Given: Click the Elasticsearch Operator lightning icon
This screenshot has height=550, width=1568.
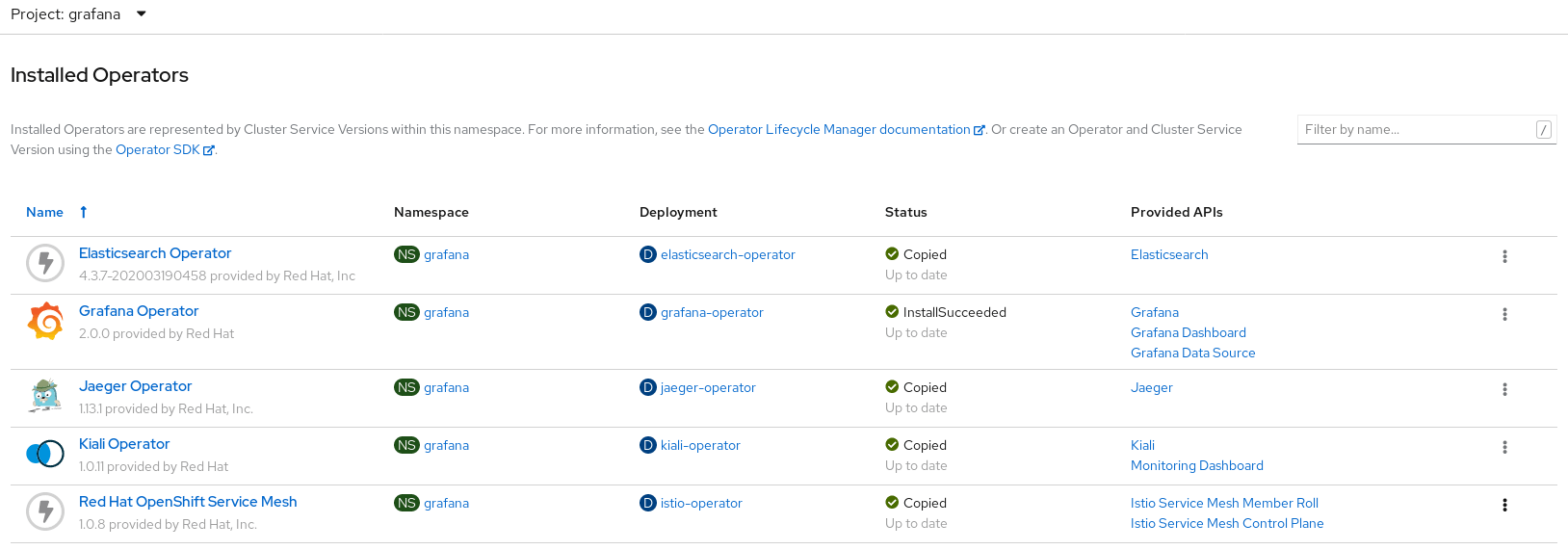Looking at the screenshot, I should pyautogui.click(x=45, y=263).
